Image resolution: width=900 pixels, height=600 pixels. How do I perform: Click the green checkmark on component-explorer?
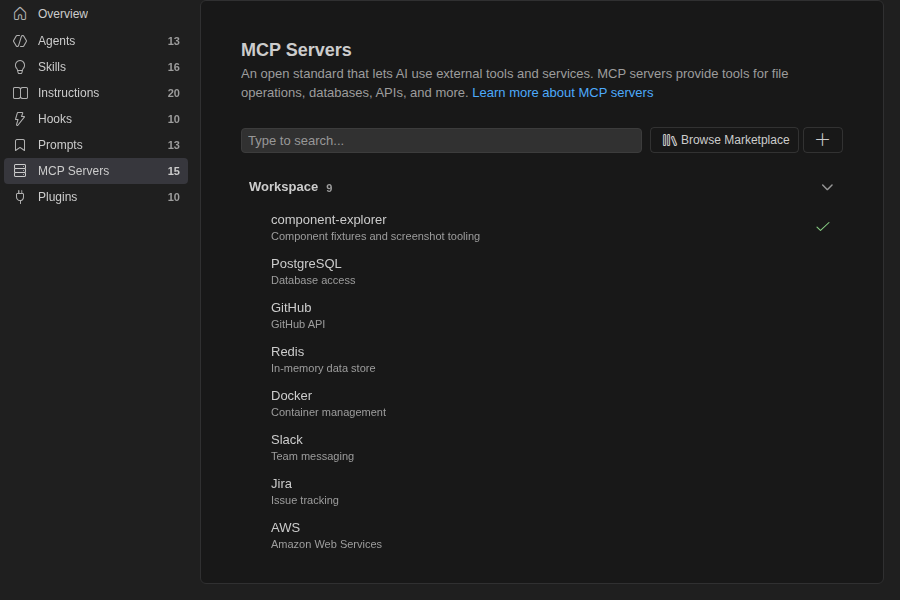[x=823, y=227]
